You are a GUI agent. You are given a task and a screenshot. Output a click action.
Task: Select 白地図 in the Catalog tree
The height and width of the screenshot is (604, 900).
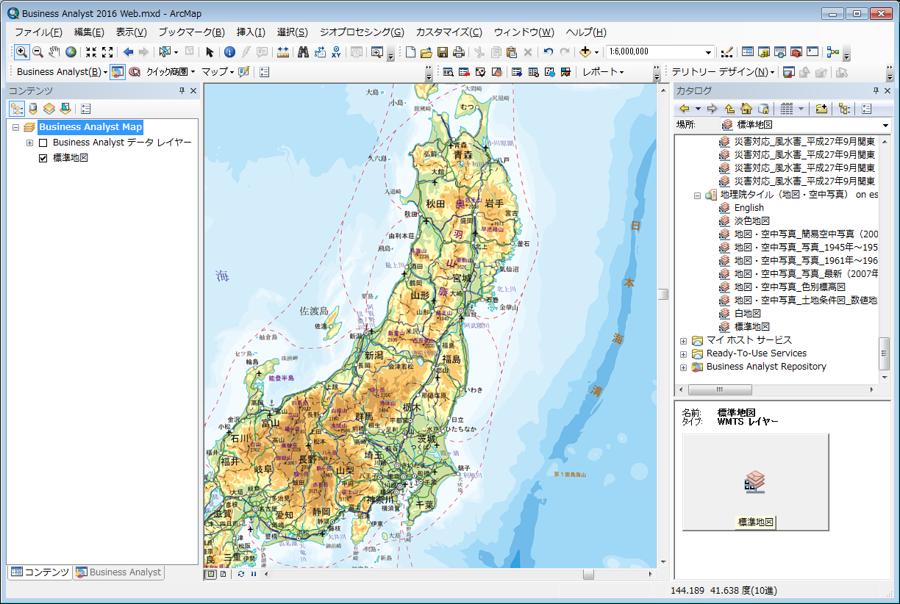(747, 313)
